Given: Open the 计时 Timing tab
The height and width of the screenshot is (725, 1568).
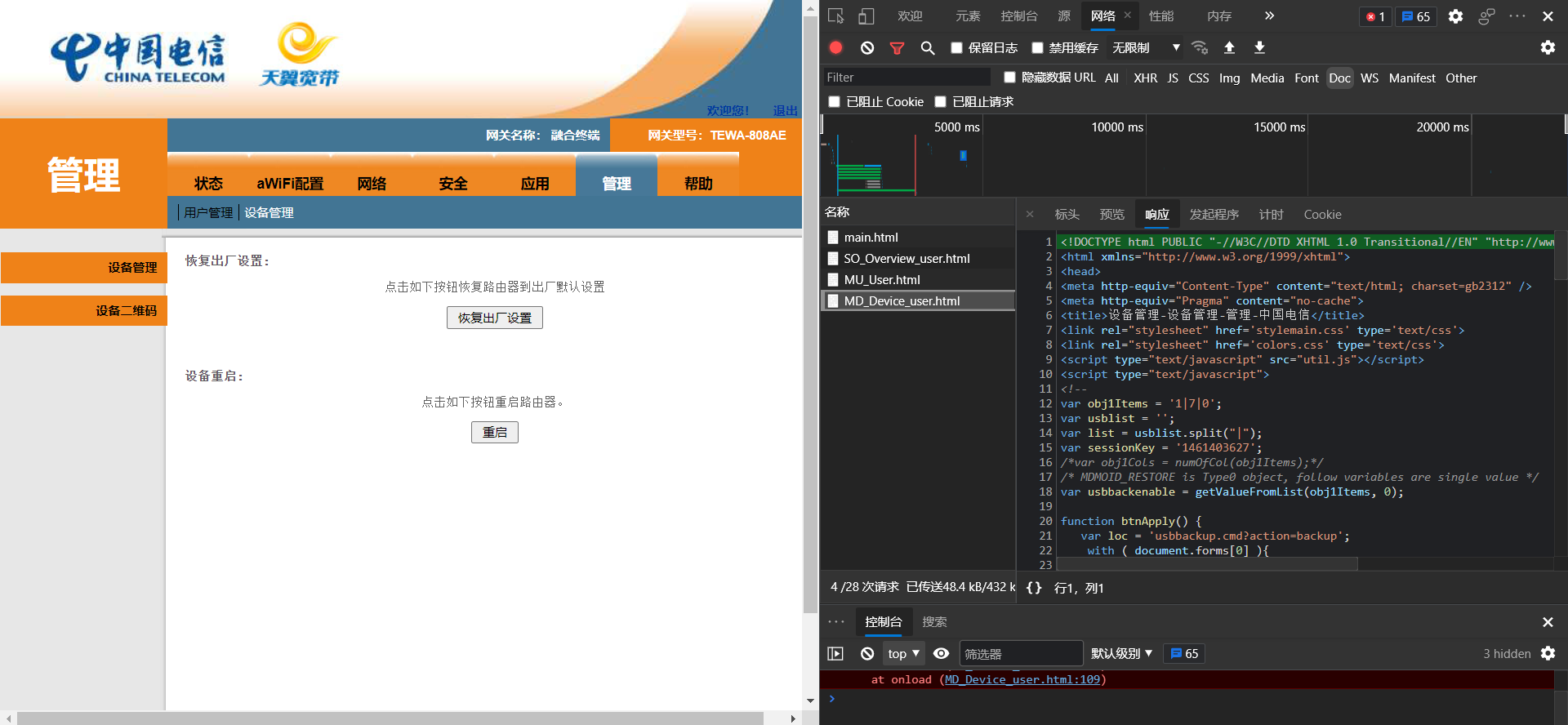Looking at the screenshot, I should point(1271,215).
